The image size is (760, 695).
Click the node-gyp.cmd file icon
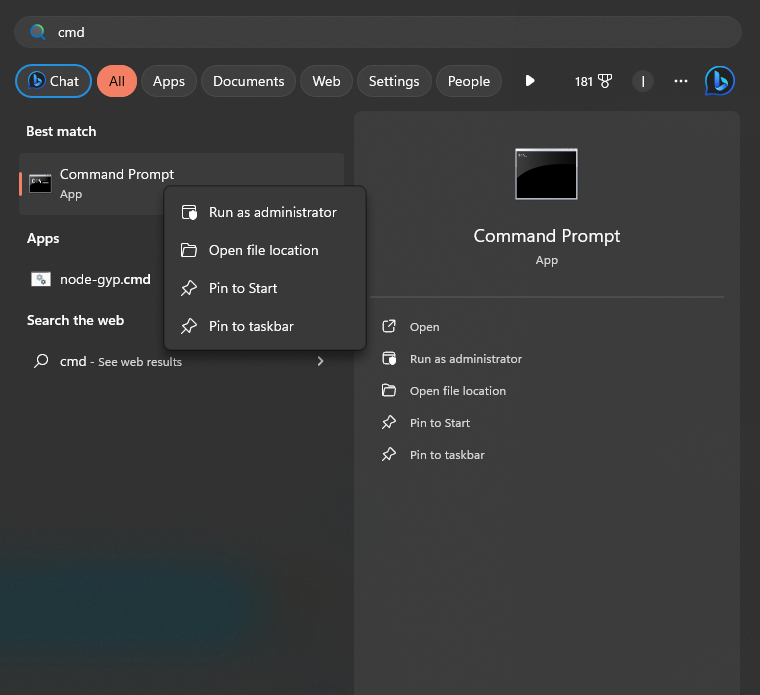coord(41,279)
